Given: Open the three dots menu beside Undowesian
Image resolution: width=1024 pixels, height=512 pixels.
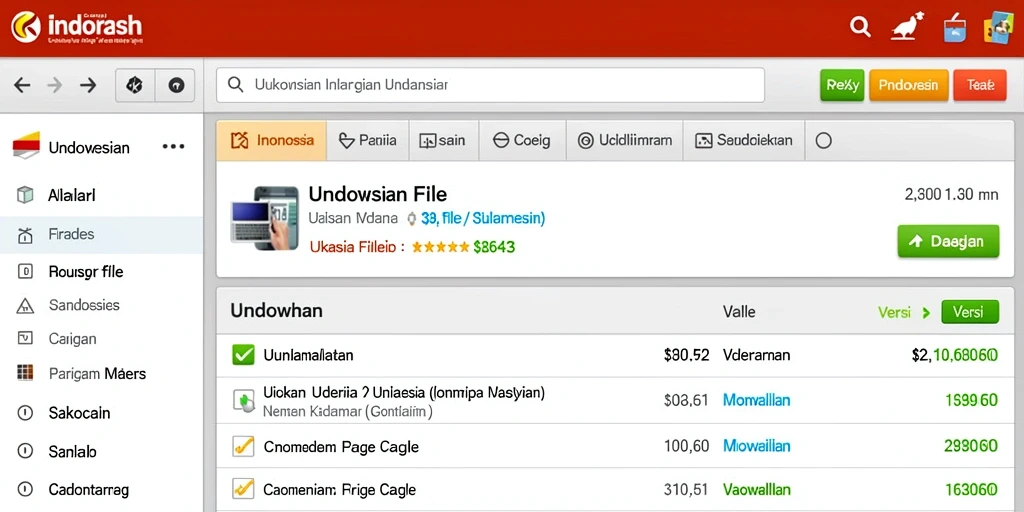Looking at the screenshot, I should (173, 147).
